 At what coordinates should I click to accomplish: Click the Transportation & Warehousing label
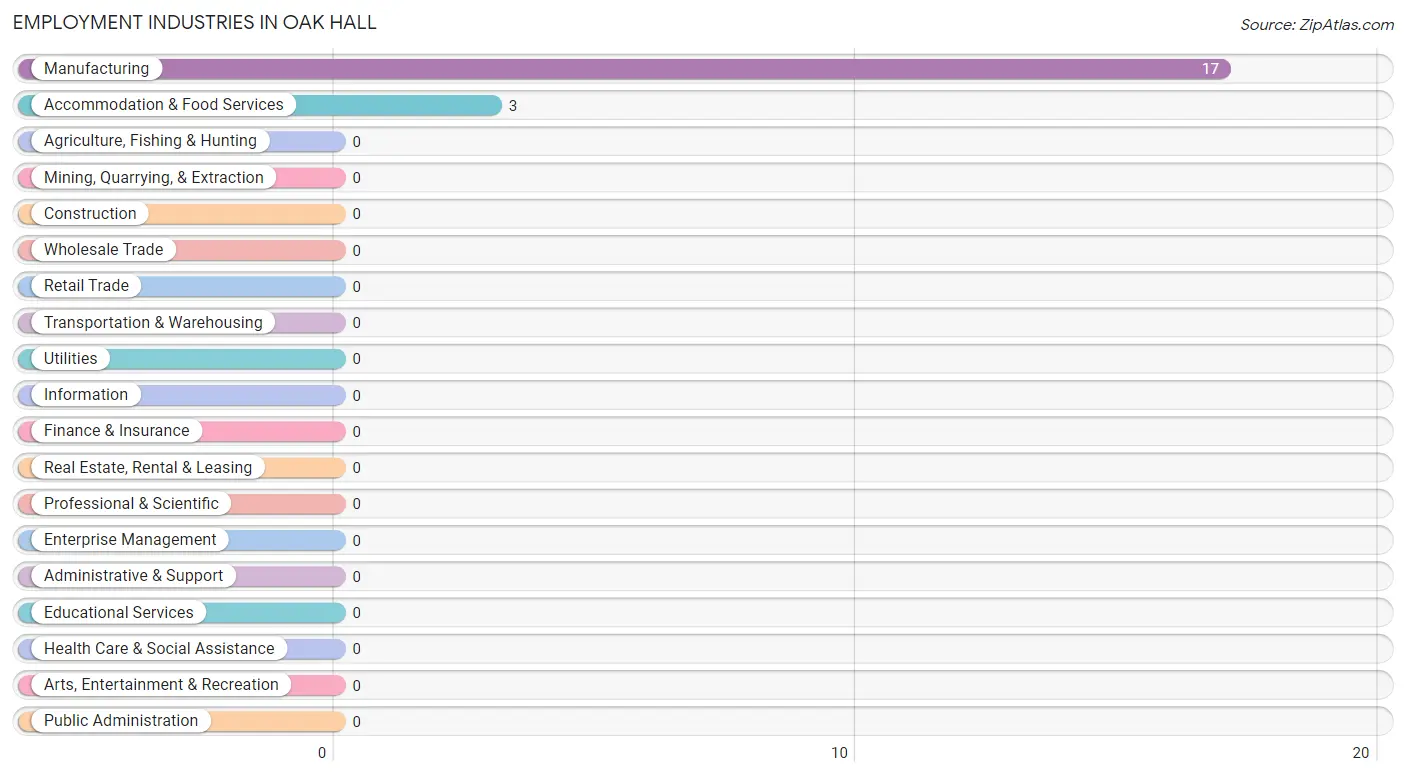point(153,322)
